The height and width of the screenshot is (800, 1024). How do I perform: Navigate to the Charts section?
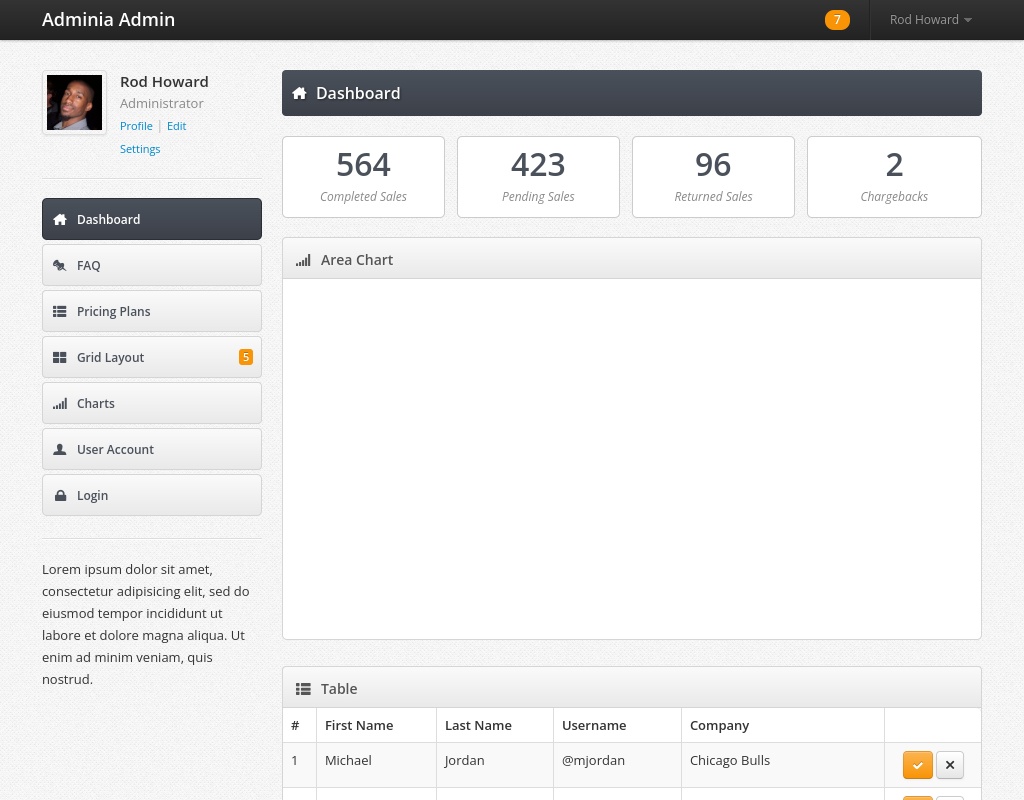point(152,403)
